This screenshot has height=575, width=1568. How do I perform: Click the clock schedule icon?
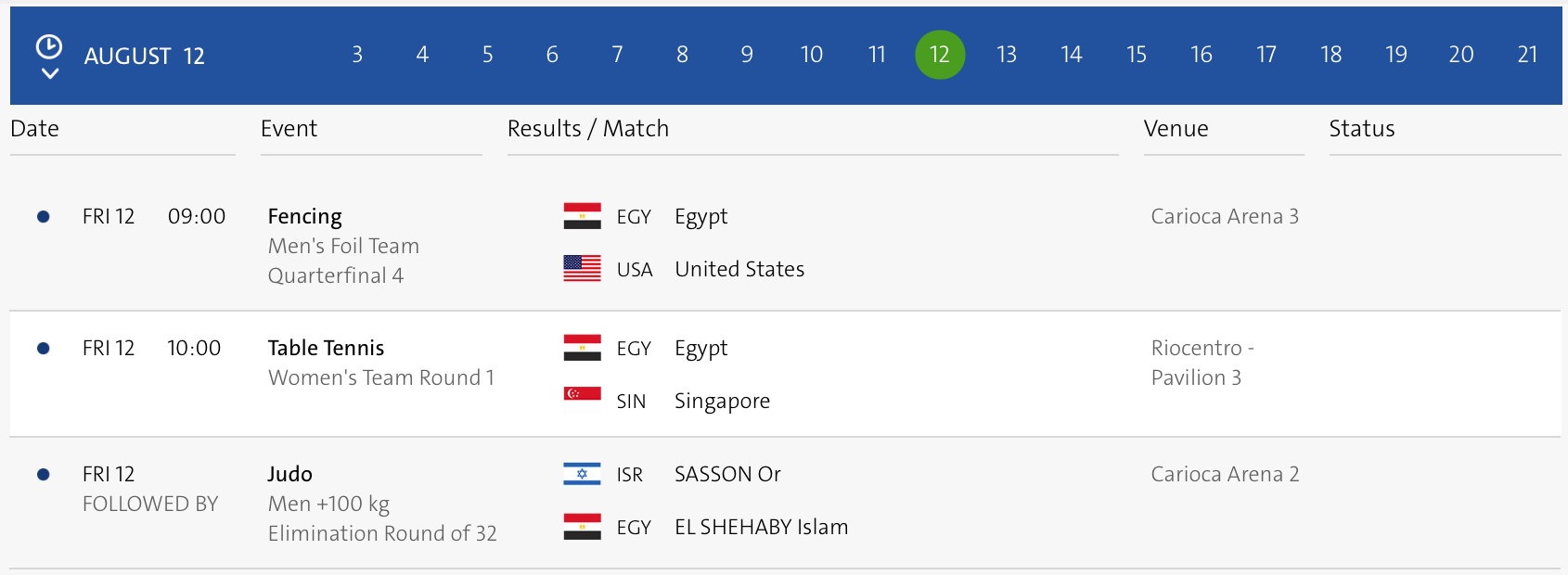pos(48,46)
